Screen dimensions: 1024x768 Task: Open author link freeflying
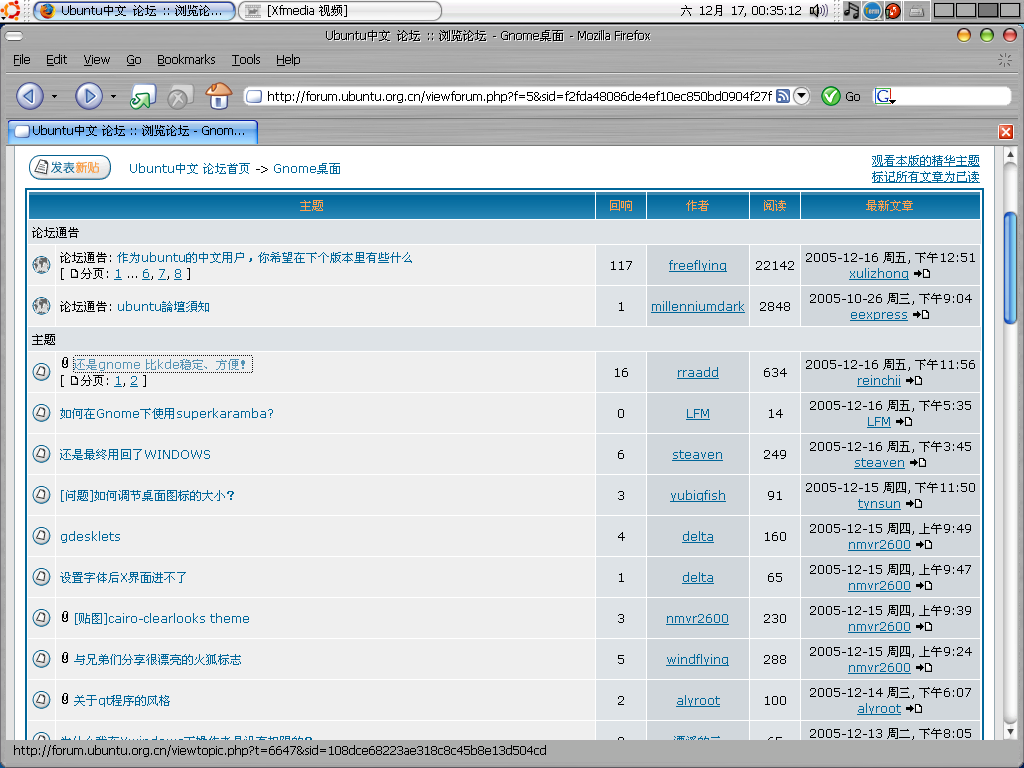(x=697, y=265)
